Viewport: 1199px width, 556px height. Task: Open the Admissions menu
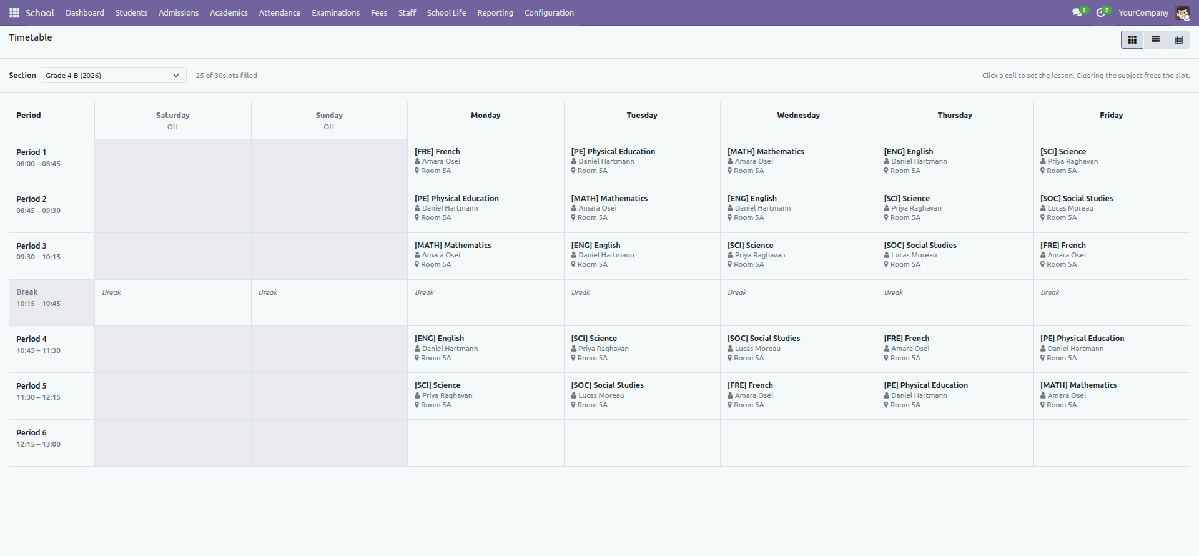click(x=179, y=13)
